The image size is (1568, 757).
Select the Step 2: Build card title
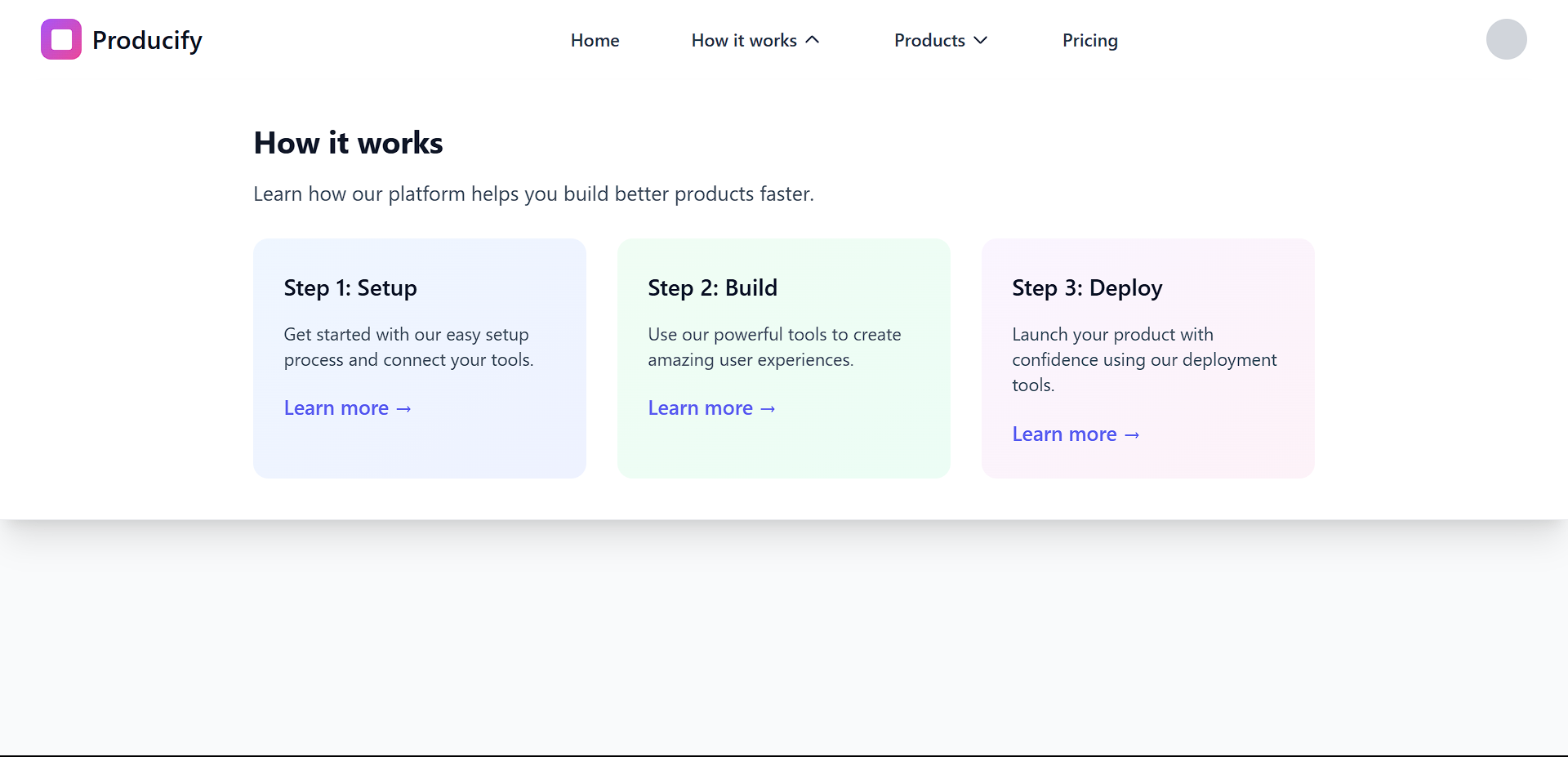point(712,287)
